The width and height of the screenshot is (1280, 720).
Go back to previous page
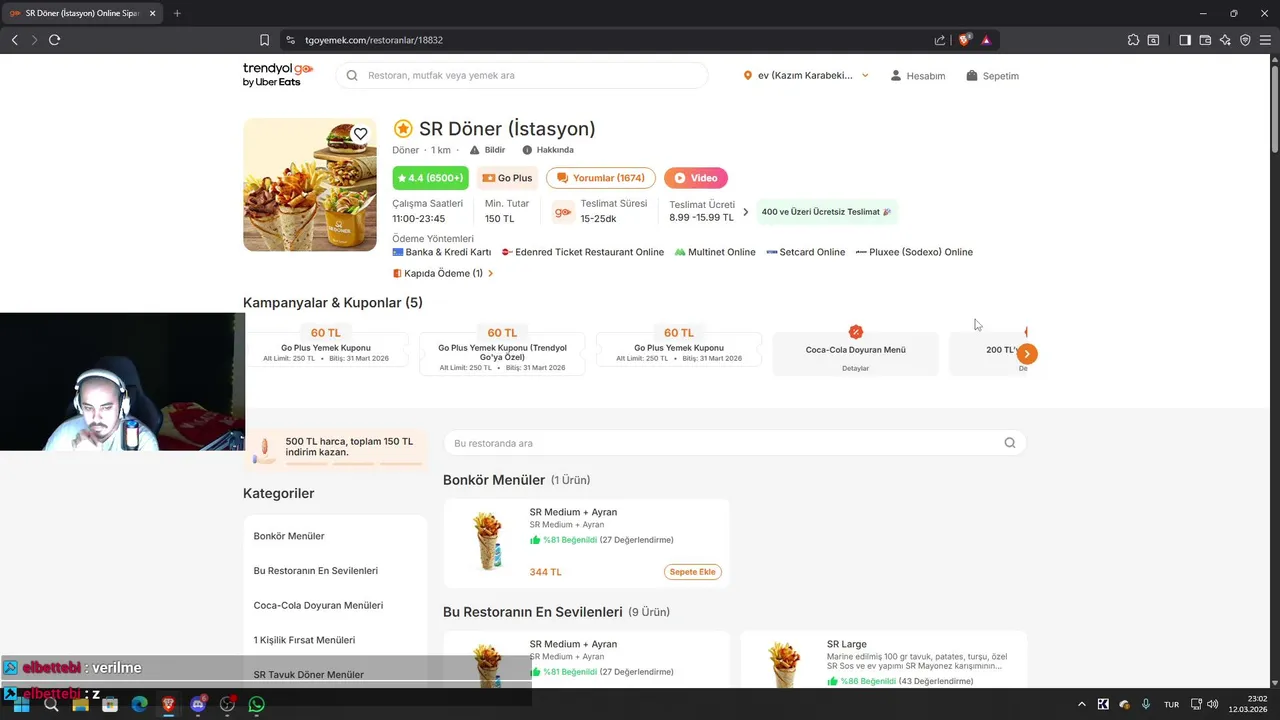tap(14, 40)
